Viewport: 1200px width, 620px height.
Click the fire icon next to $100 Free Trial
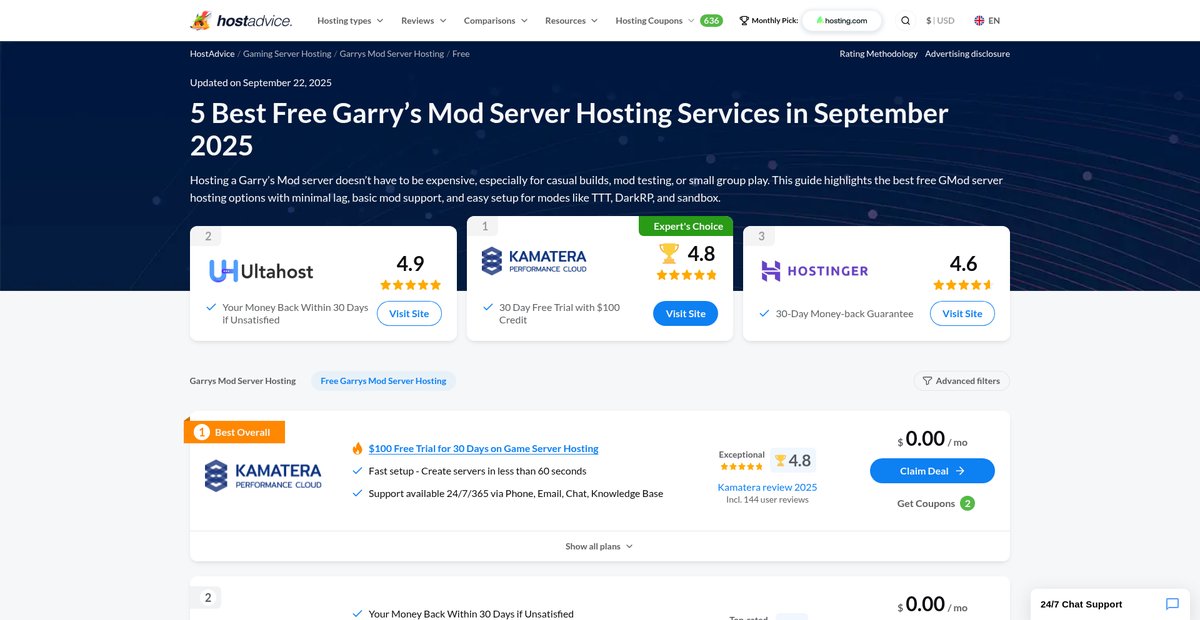click(x=358, y=449)
